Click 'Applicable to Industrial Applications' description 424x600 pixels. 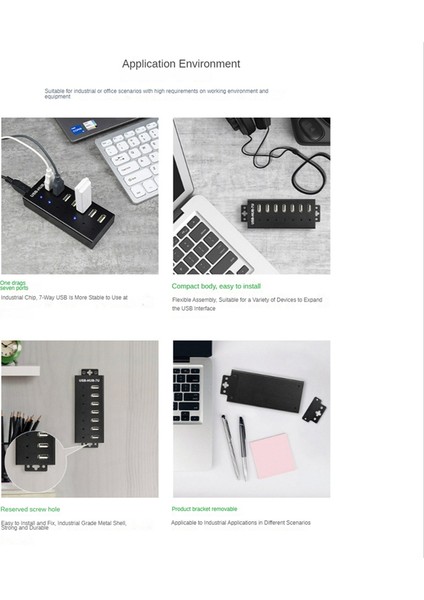coord(241,523)
